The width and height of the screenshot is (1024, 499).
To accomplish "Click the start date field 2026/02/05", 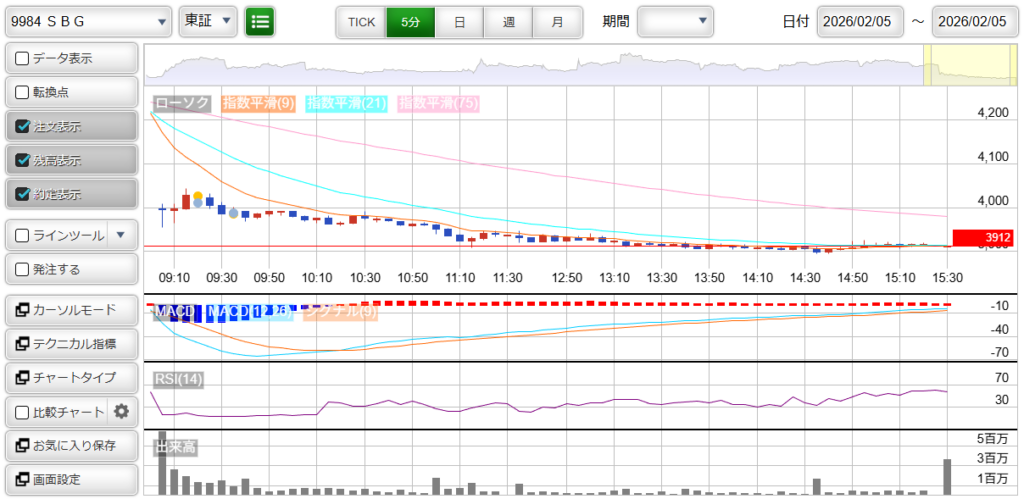I will (x=860, y=21).
